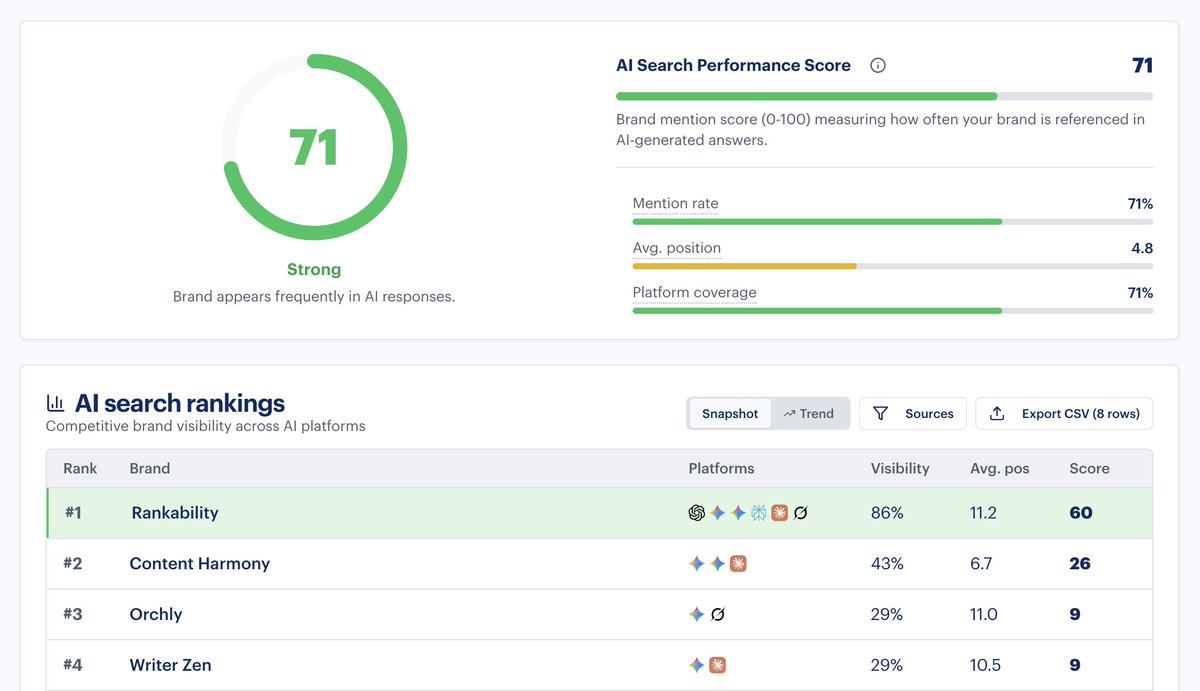Click the Gemini icon in the Orchly row
The image size is (1200, 691).
click(x=697, y=614)
